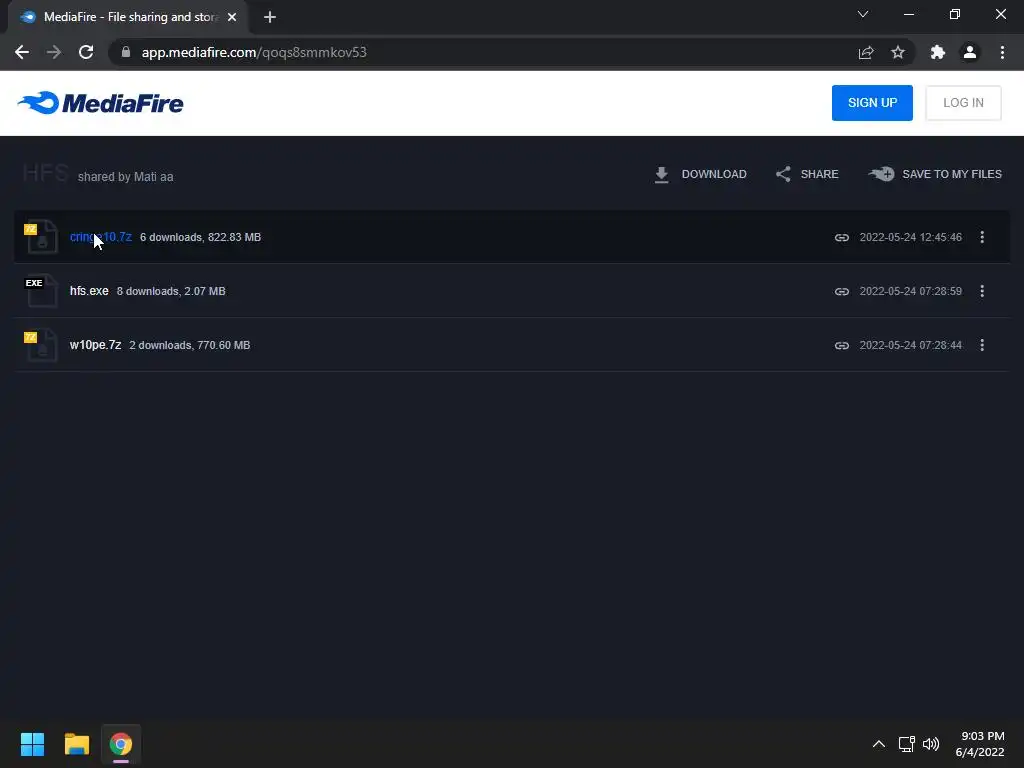This screenshot has width=1024, height=768.
Task: Open a new browser tab
Action: (270, 17)
